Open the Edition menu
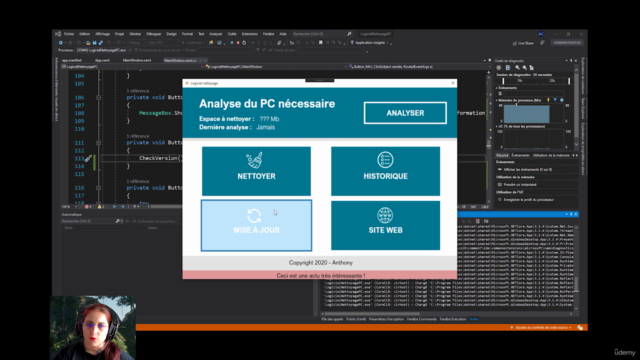 coord(84,34)
